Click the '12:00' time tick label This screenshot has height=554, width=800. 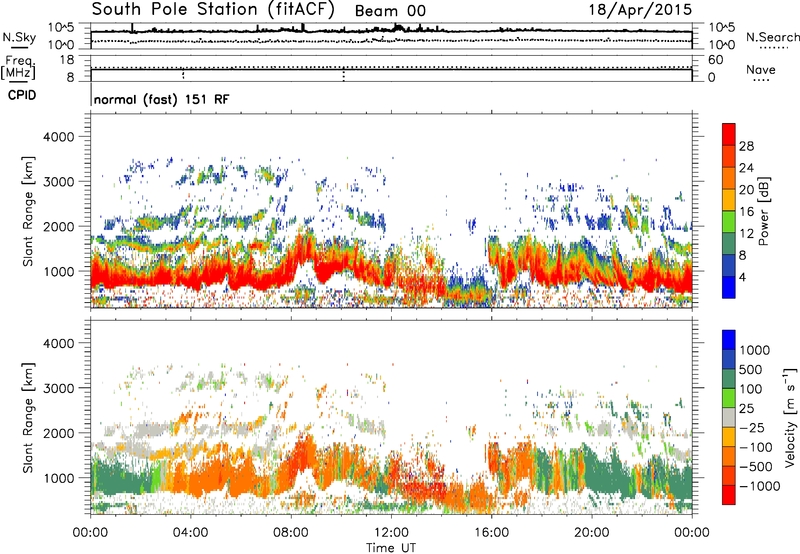[391, 533]
